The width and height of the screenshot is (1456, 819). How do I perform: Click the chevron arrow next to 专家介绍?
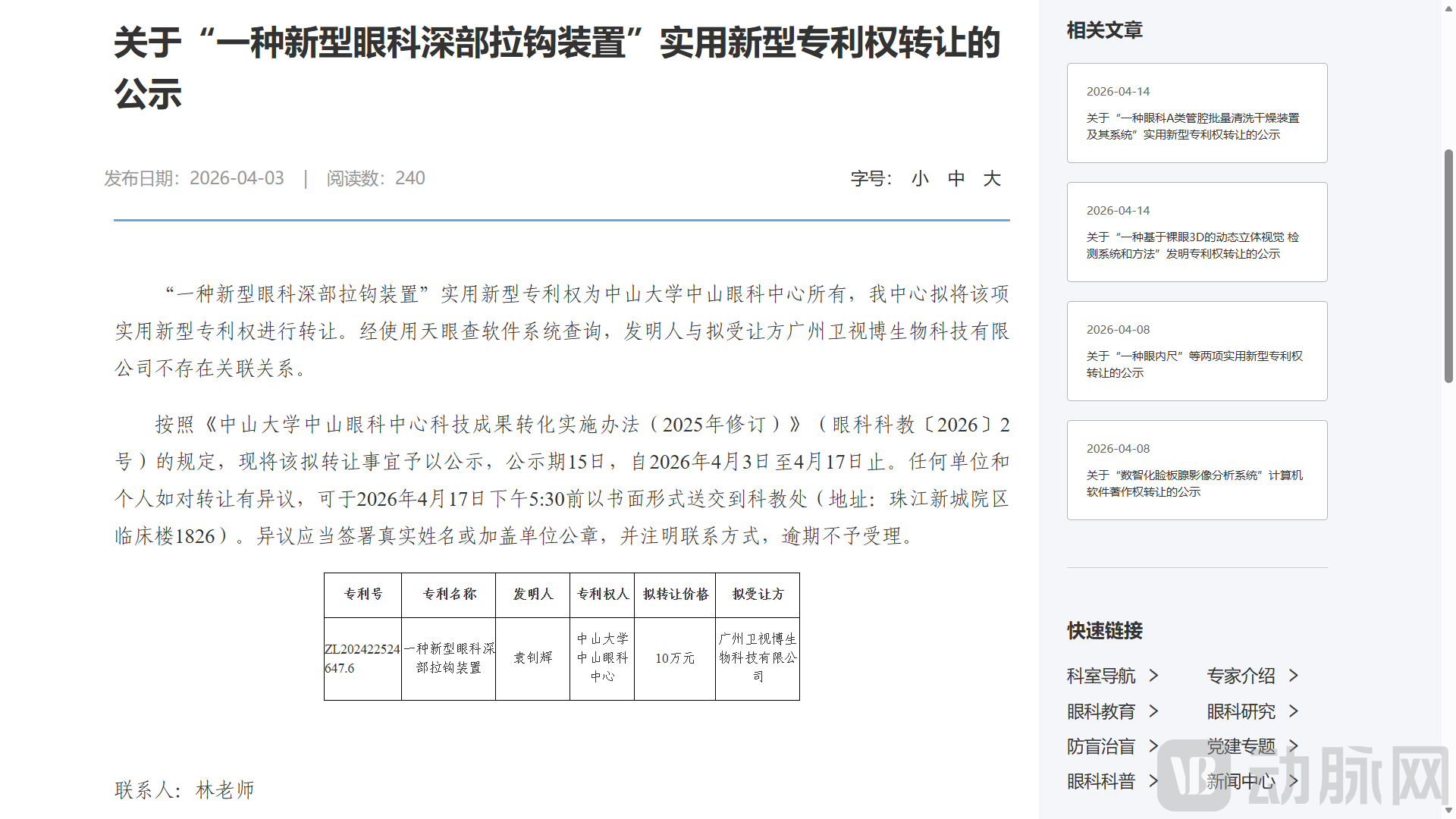[x=1294, y=675]
